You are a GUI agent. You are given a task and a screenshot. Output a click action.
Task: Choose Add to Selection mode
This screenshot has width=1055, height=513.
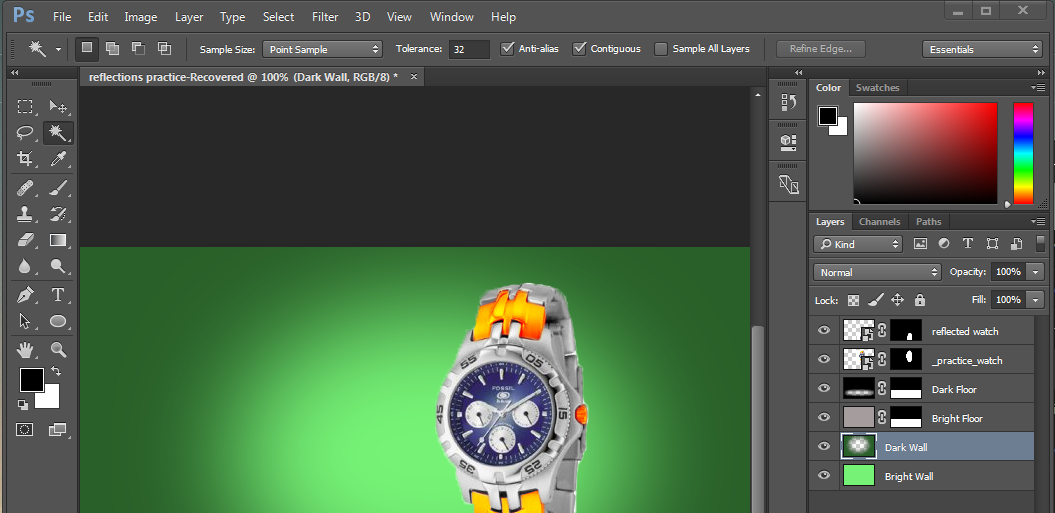coord(112,48)
